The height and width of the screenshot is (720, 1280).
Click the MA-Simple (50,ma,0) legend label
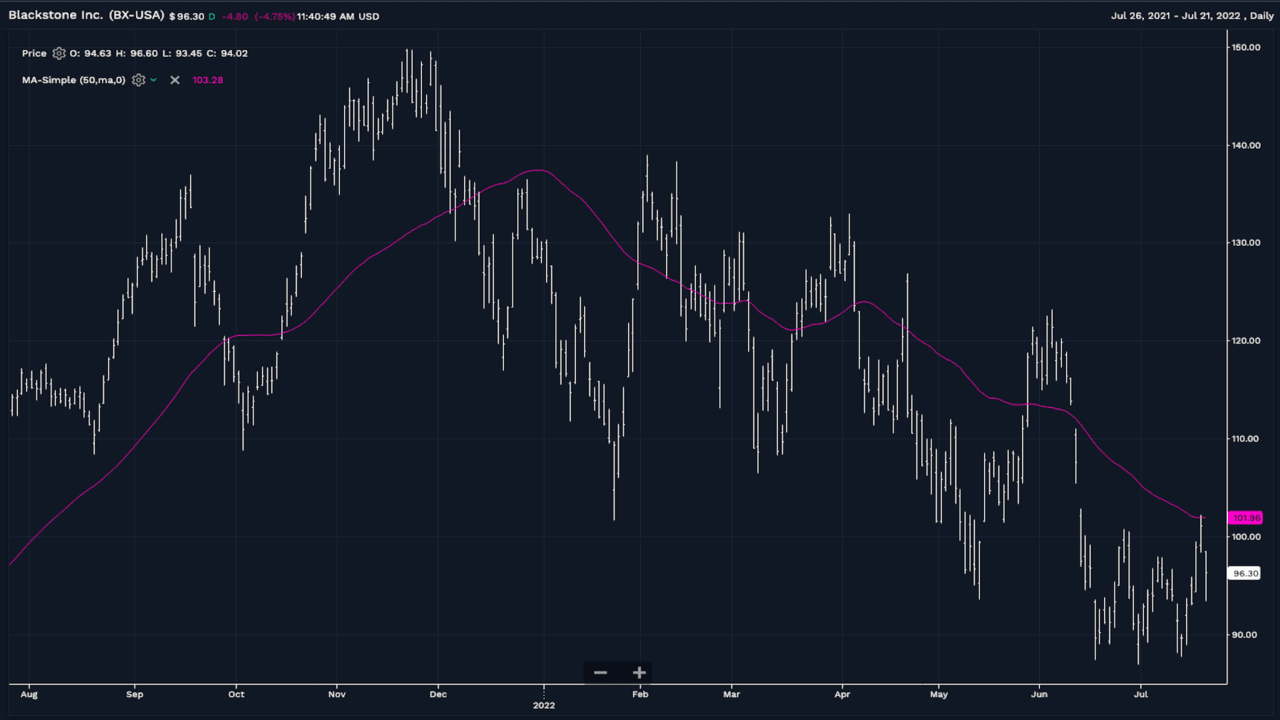point(73,80)
